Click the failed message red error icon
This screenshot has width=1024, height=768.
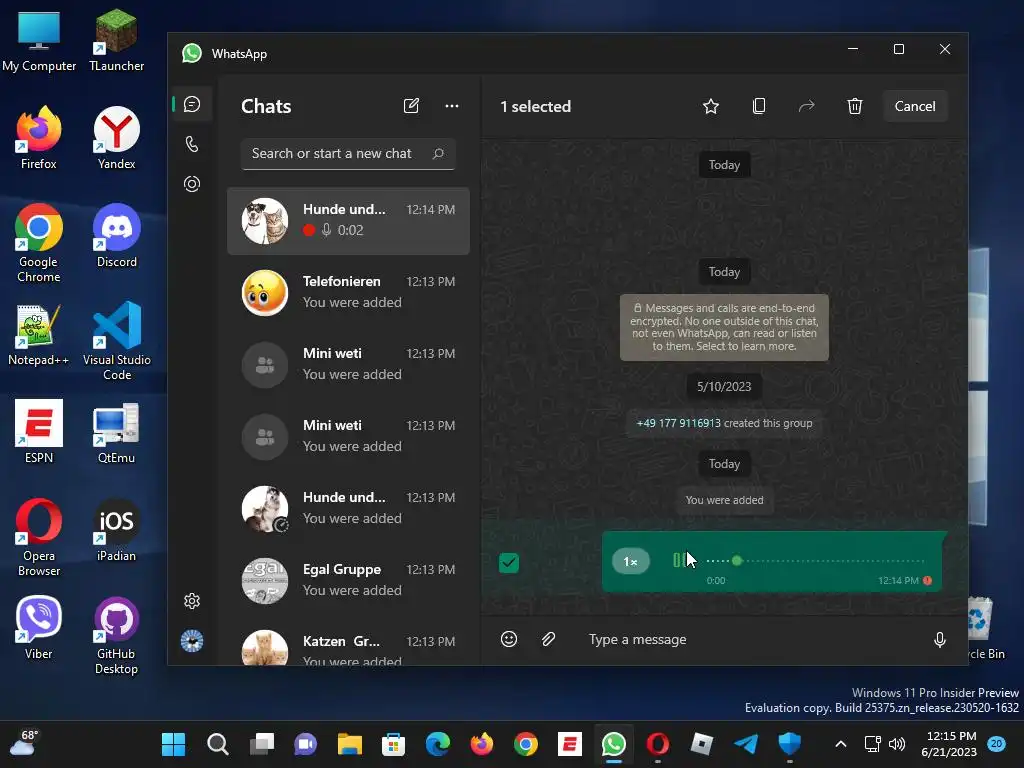pyautogui.click(x=927, y=581)
